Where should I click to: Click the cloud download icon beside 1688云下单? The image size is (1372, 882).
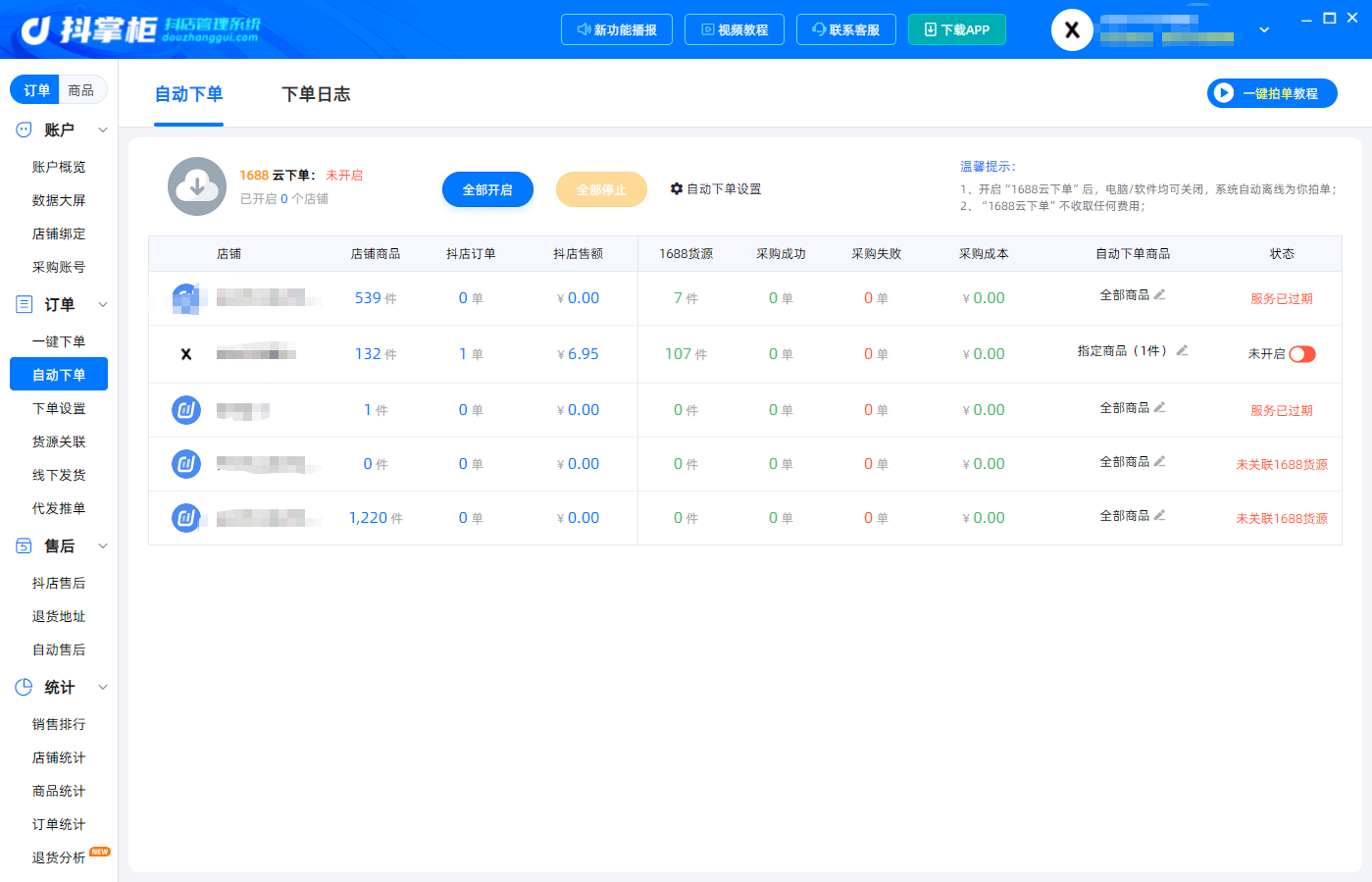pyautogui.click(x=197, y=186)
